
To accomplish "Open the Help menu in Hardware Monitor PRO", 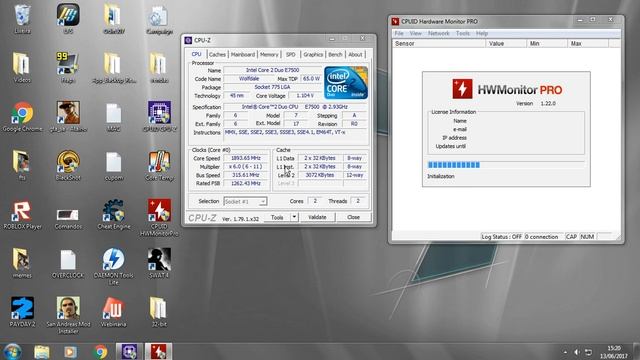I will click(x=482, y=33).
